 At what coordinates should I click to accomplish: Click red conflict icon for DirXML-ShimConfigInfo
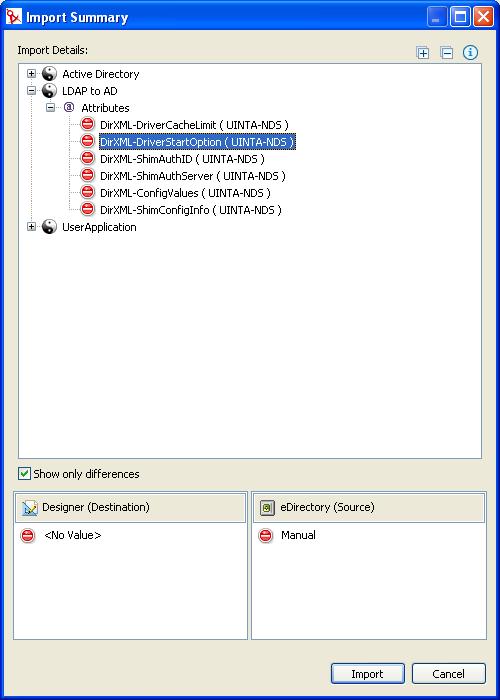(88, 209)
